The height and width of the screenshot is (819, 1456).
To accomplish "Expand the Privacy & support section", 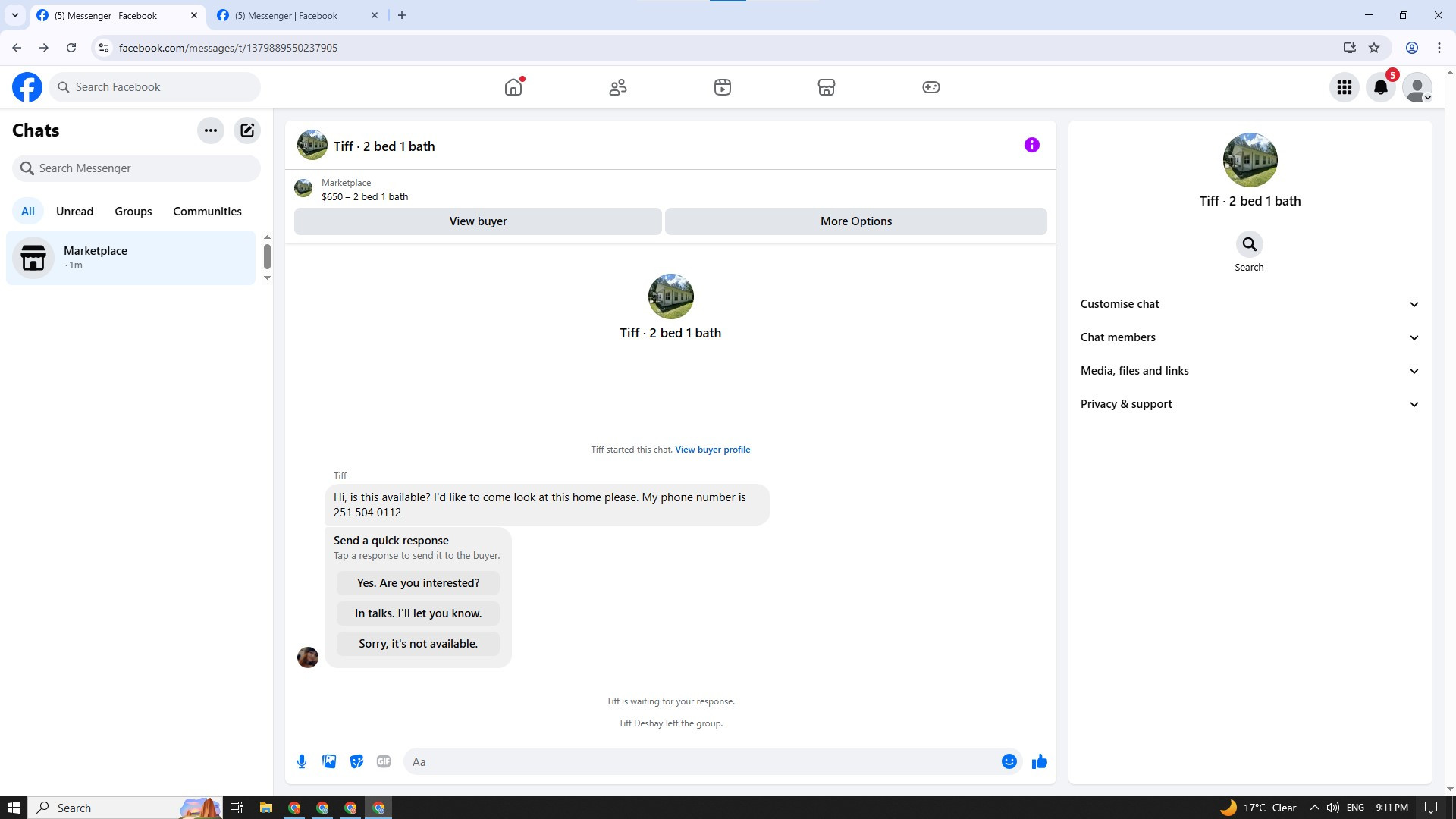I will 1249,404.
